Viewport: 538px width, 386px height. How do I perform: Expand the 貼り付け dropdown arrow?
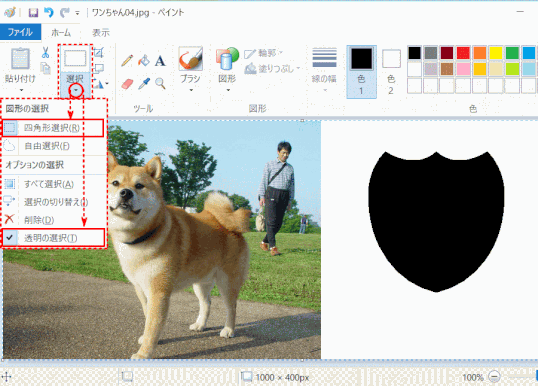pyautogui.click(x=21, y=90)
